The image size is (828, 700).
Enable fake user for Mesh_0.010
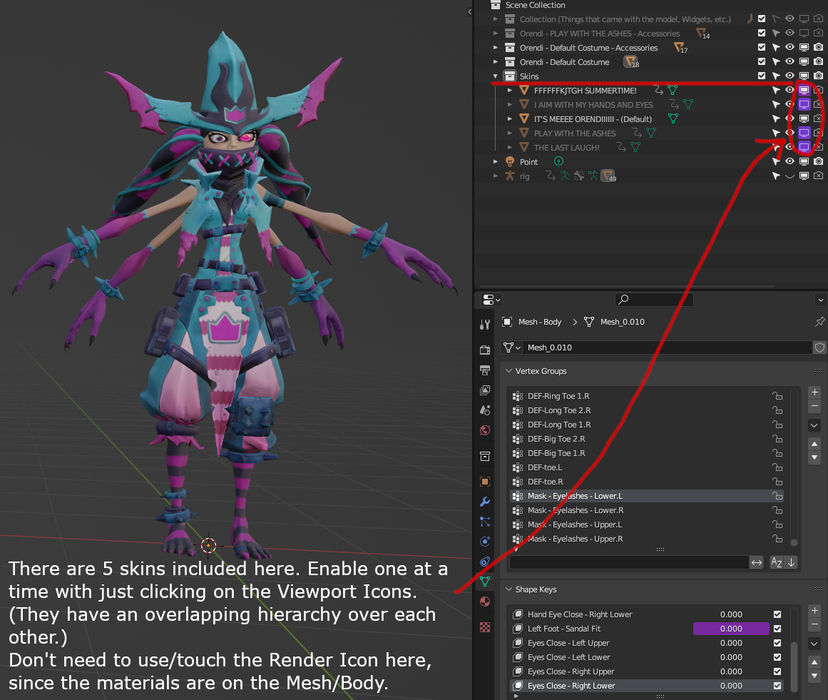click(820, 347)
